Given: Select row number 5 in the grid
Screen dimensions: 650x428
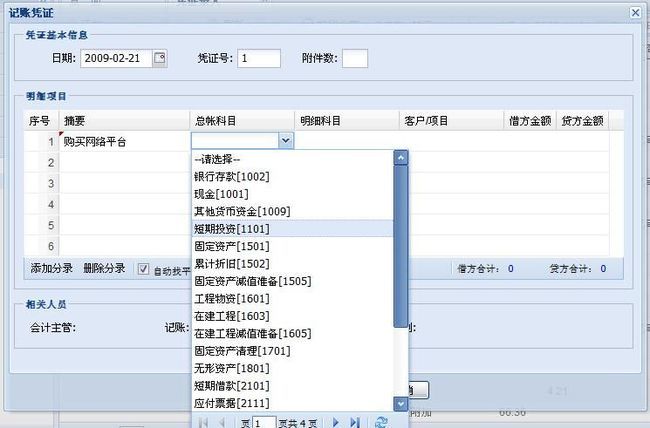Looking at the screenshot, I should [41, 225].
